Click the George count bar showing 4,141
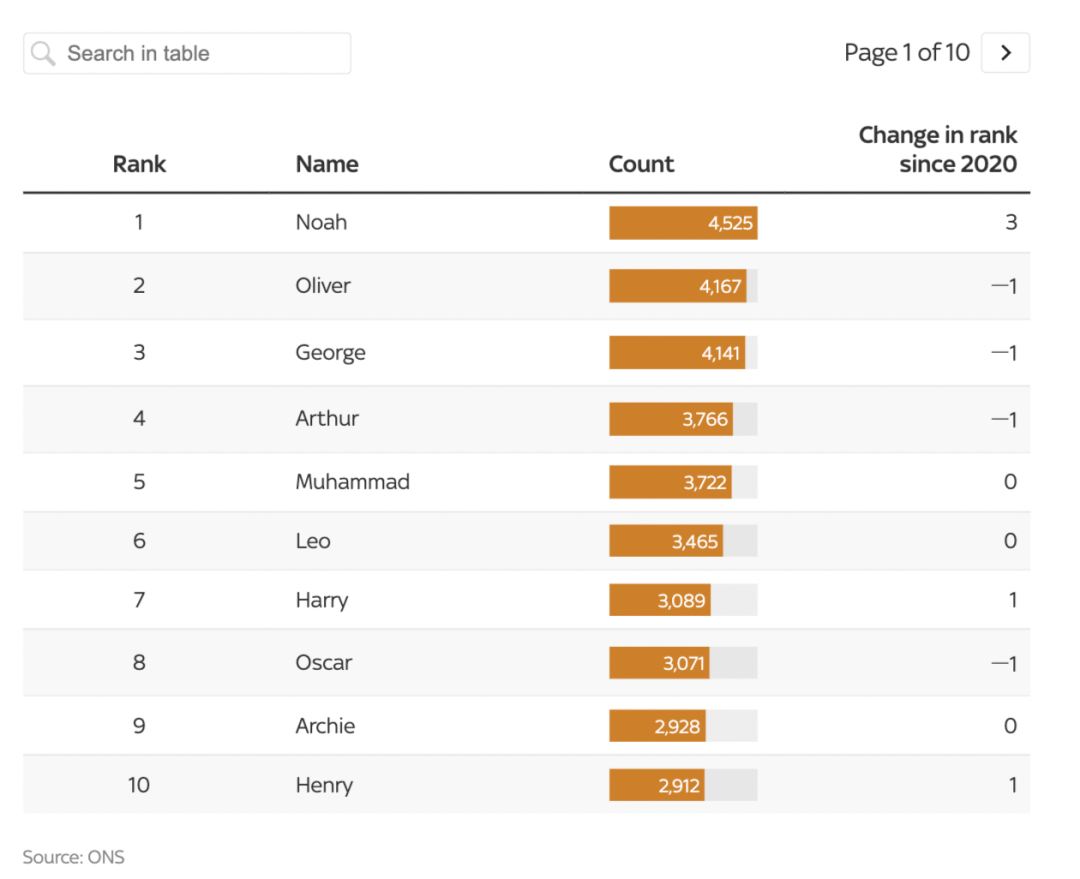This screenshot has height=879, width=1080. click(x=677, y=353)
